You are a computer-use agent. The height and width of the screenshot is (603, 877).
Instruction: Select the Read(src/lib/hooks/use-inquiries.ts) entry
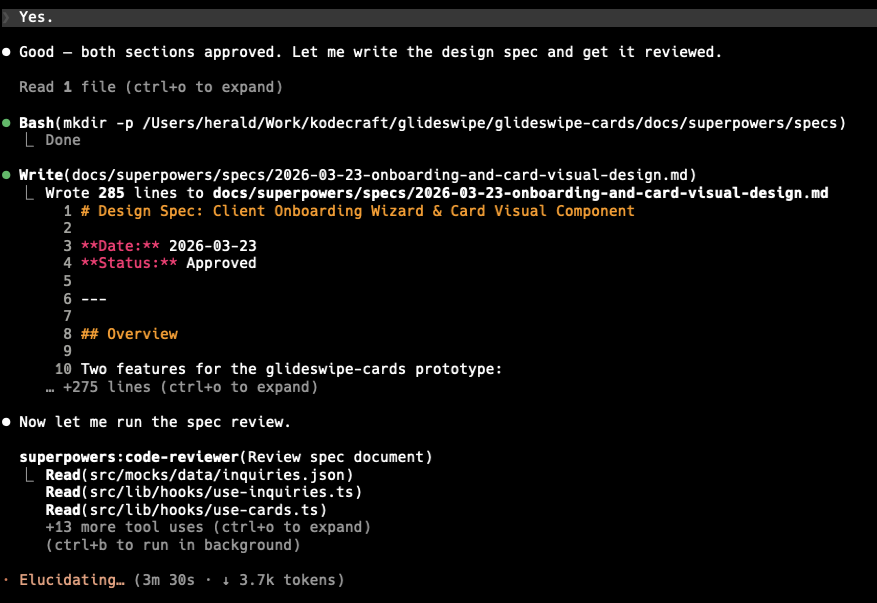203,492
